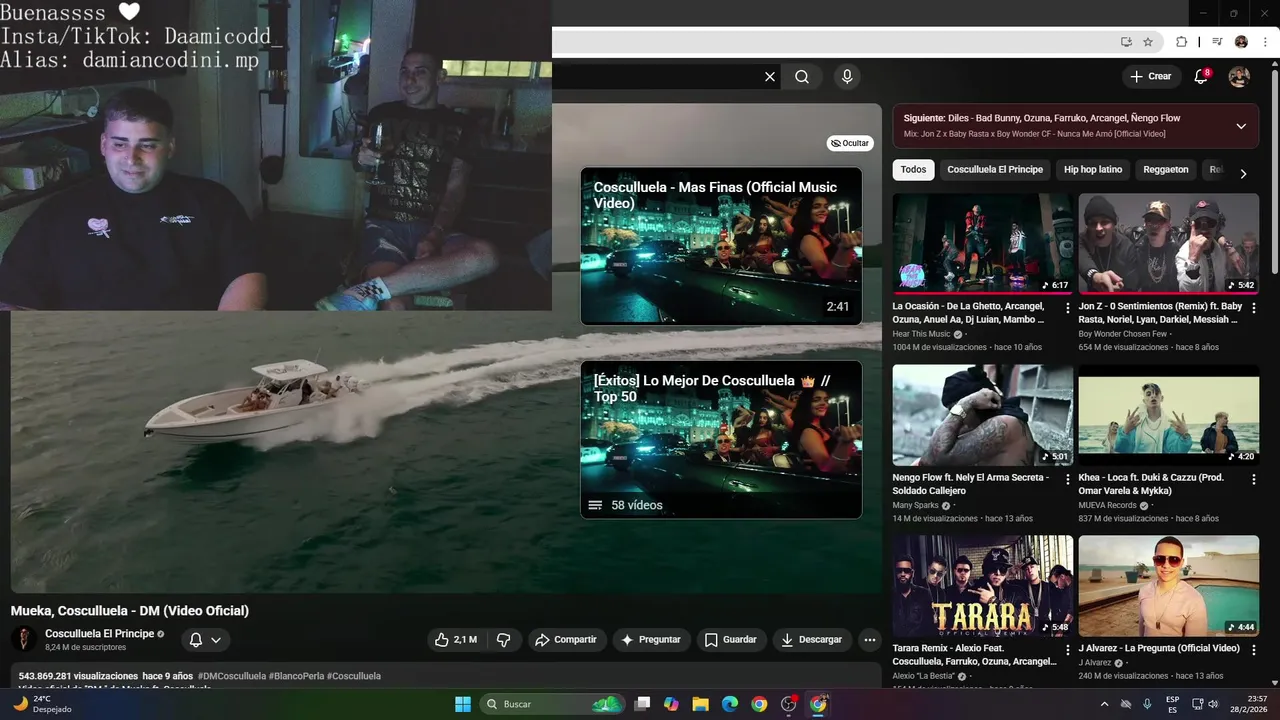This screenshot has width=1280, height=720.
Task: Open the YouTube account avatar menu
Action: pos(1239,76)
